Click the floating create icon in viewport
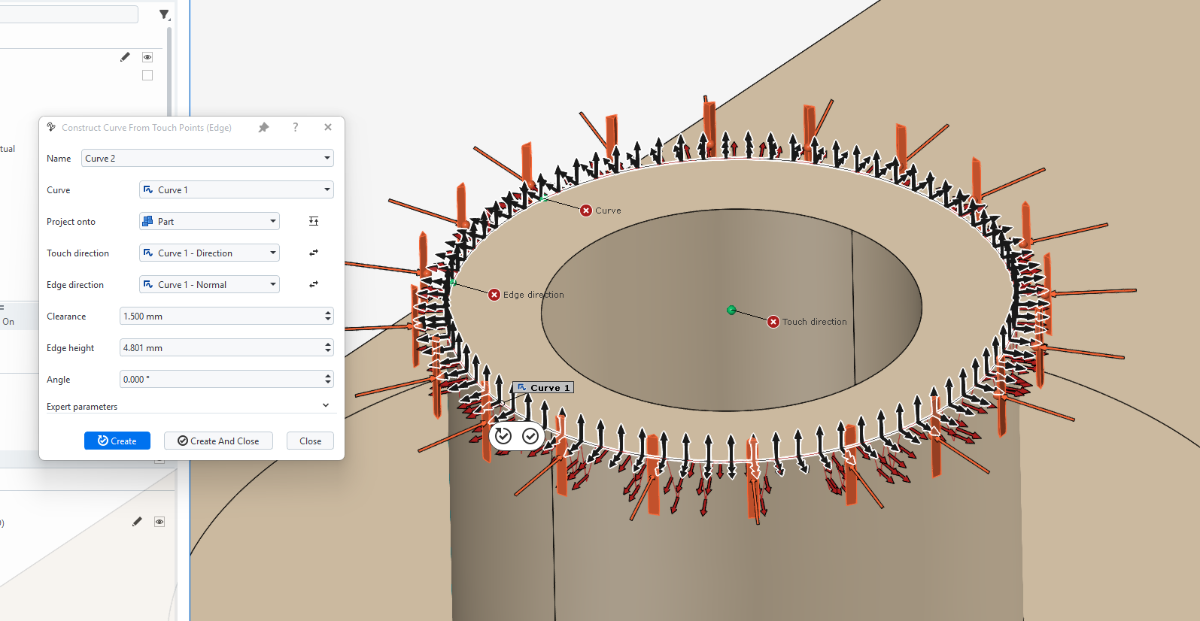 (x=503, y=436)
